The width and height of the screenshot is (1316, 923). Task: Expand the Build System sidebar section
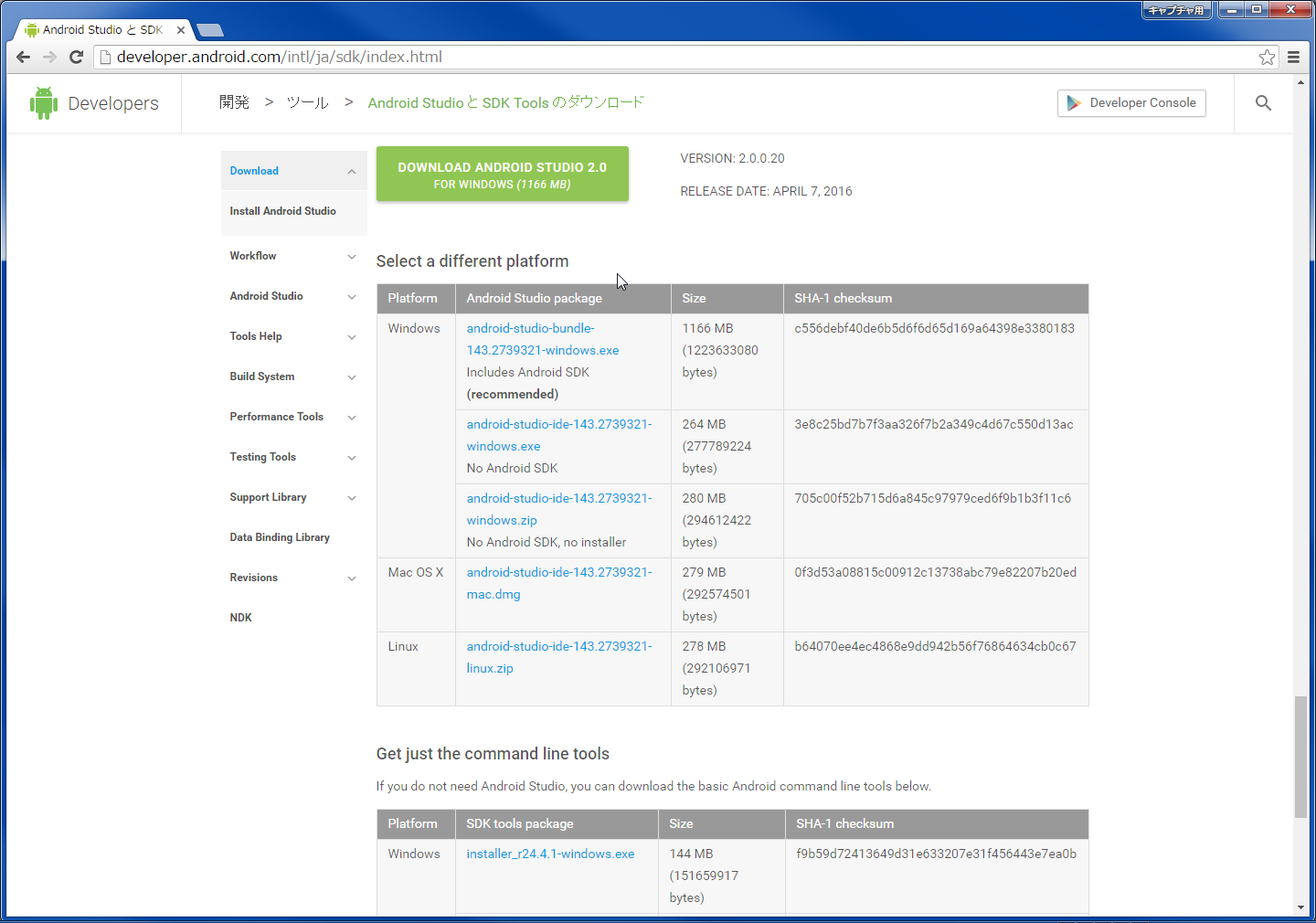[352, 377]
